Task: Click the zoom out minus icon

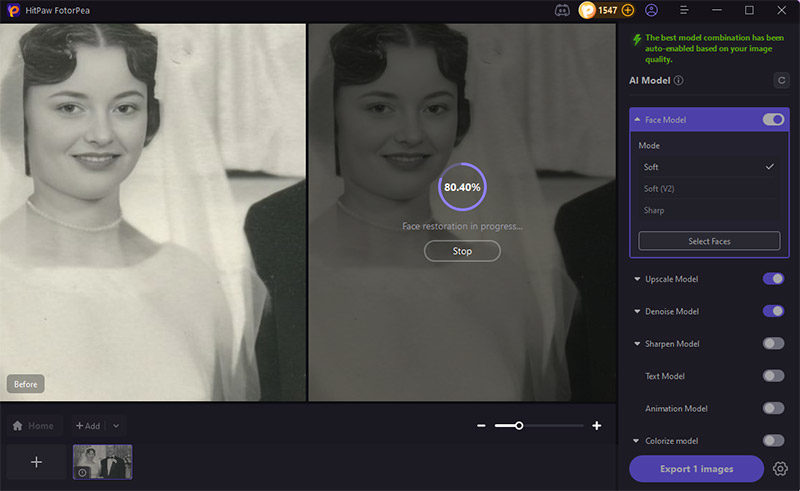Action: click(481, 426)
